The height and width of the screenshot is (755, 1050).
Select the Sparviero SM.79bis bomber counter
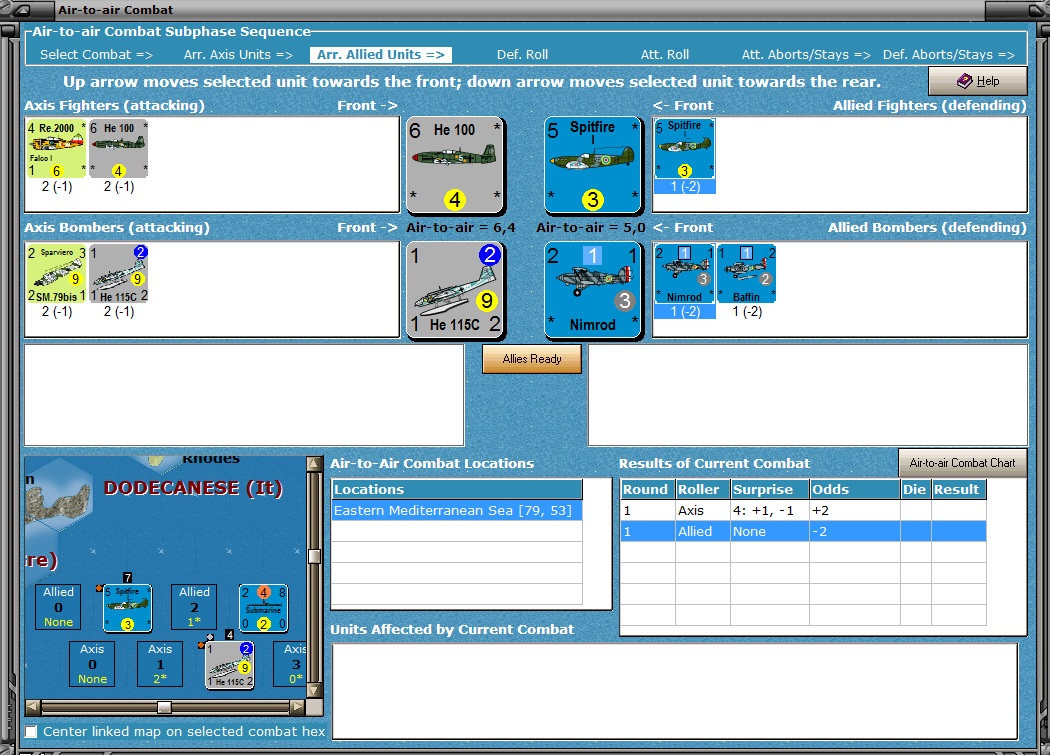click(x=56, y=273)
